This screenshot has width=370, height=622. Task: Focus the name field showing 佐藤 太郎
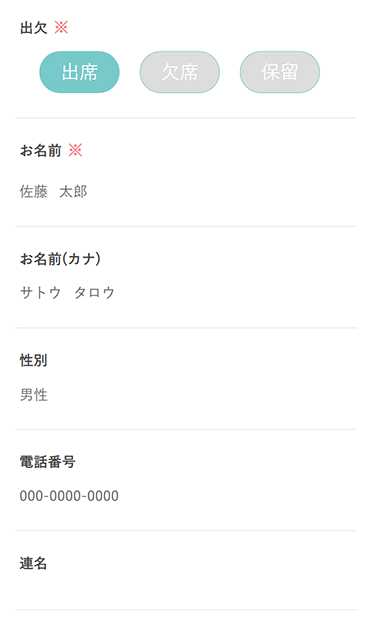pos(186,192)
